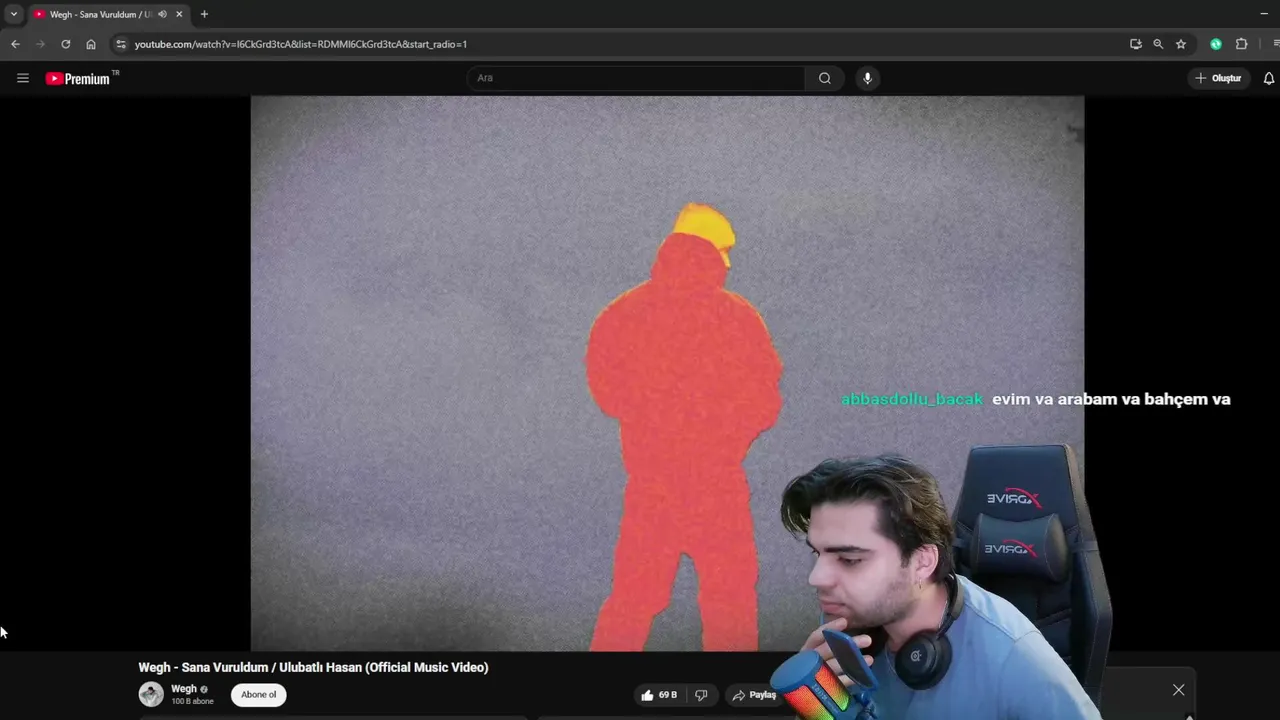
Task: Share the video via Paylaş button
Action: click(x=754, y=695)
